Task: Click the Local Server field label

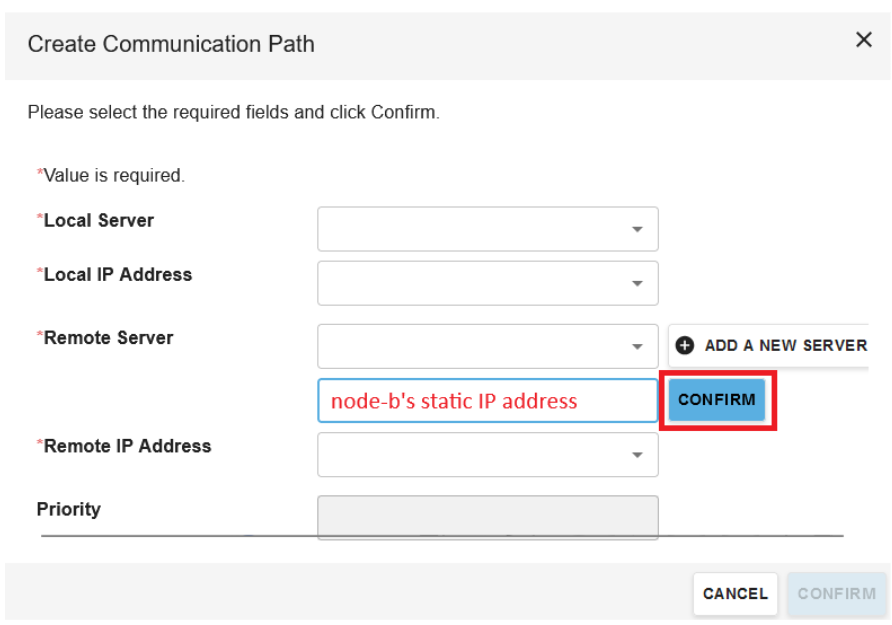Action: point(98,220)
